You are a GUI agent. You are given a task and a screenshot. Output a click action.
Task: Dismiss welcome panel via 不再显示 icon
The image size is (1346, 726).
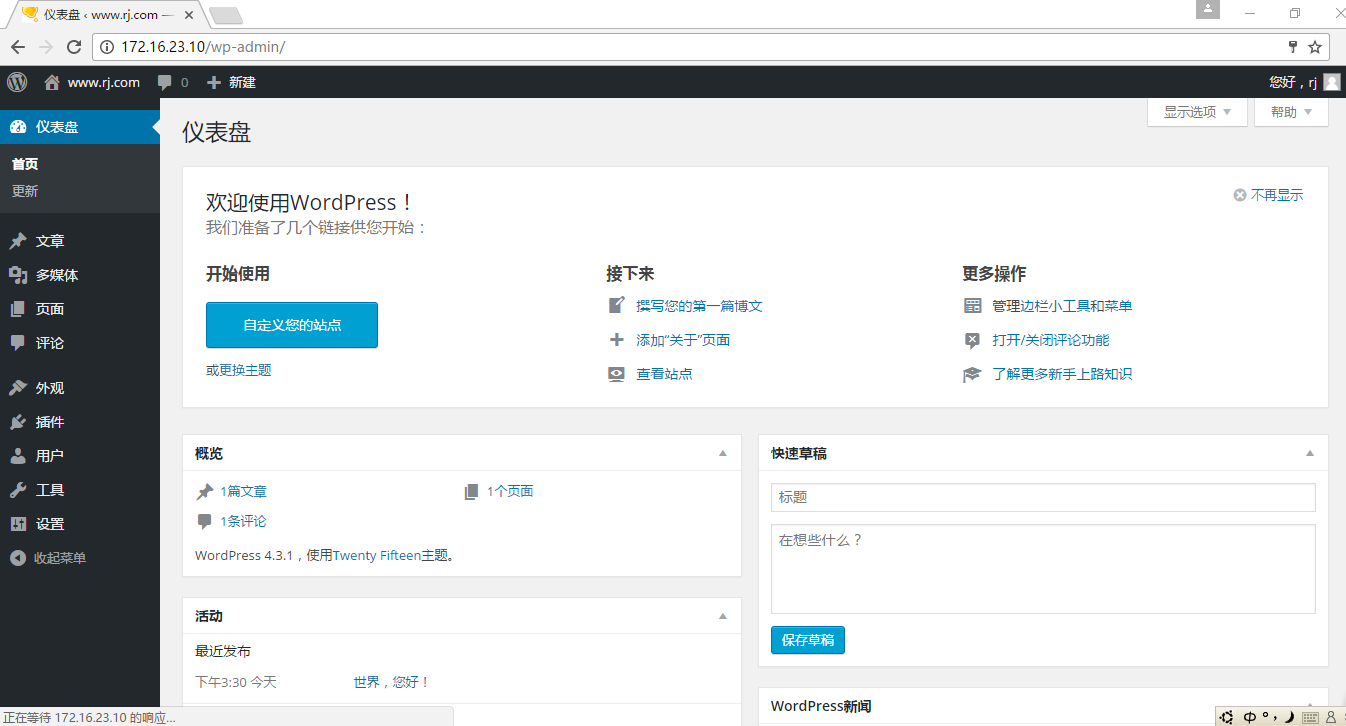[x=1240, y=196]
